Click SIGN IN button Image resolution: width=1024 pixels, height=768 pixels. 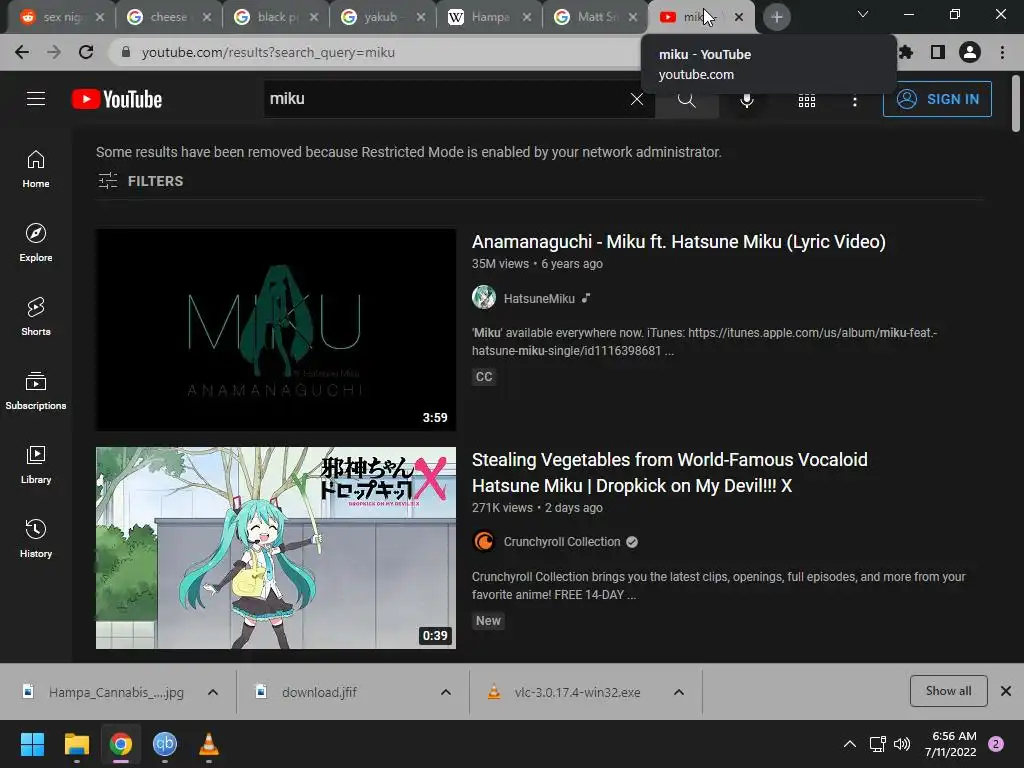click(937, 99)
